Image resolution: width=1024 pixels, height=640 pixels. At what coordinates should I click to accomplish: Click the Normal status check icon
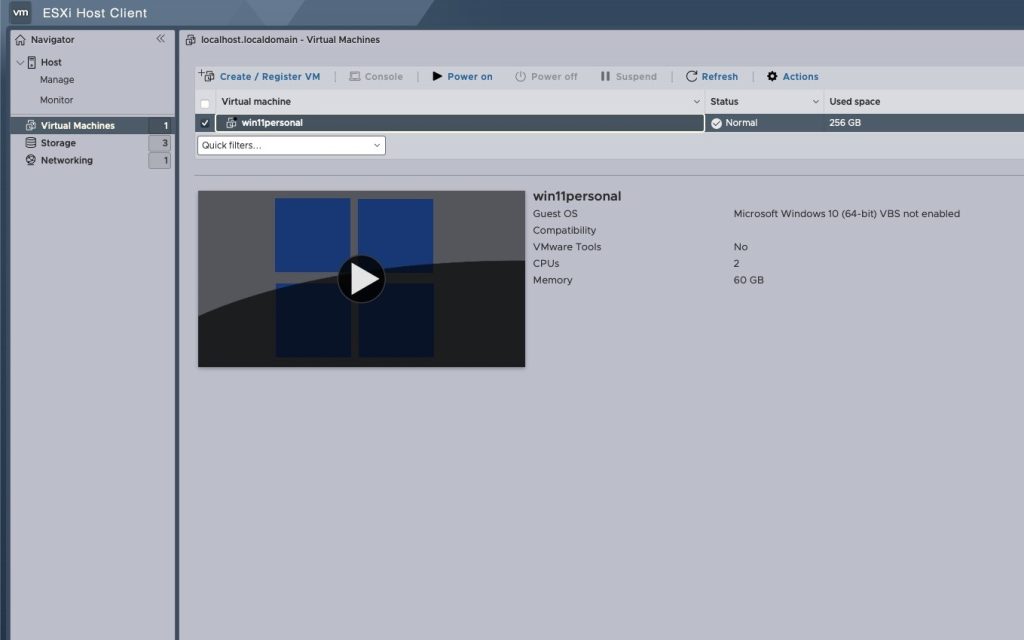[x=716, y=123]
